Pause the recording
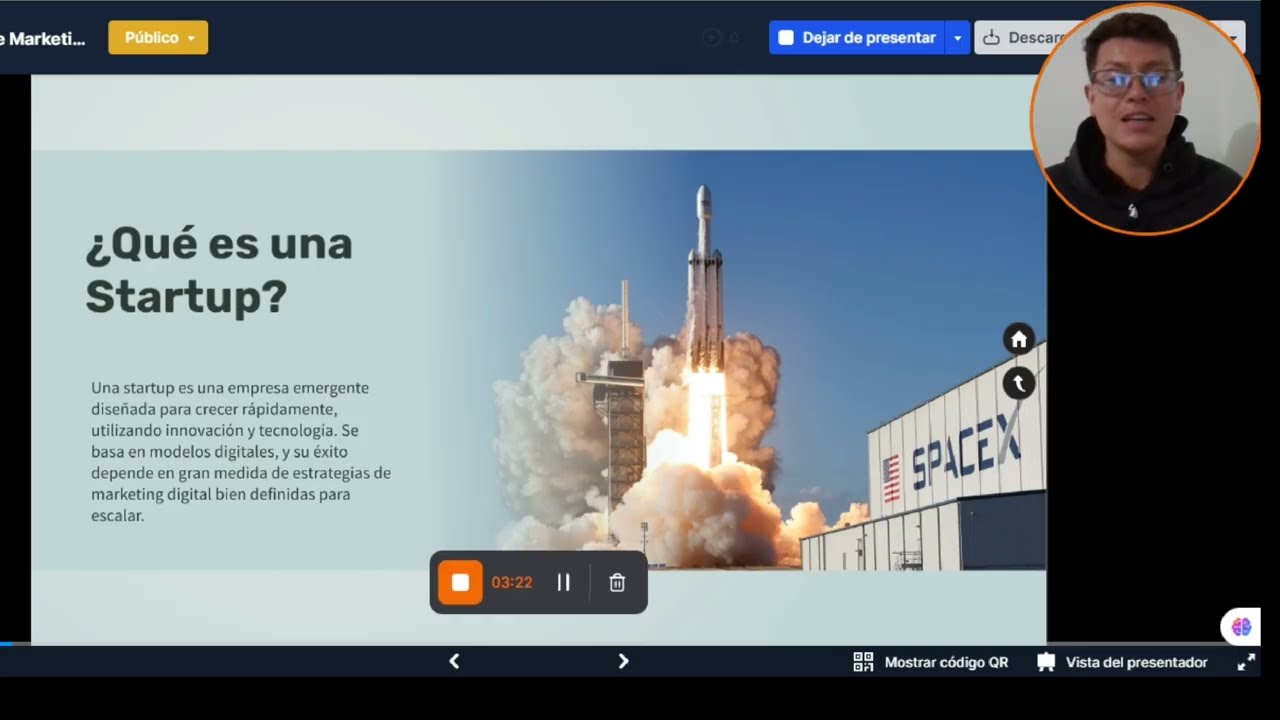The height and width of the screenshot is (720, 1280). (564, 582)
